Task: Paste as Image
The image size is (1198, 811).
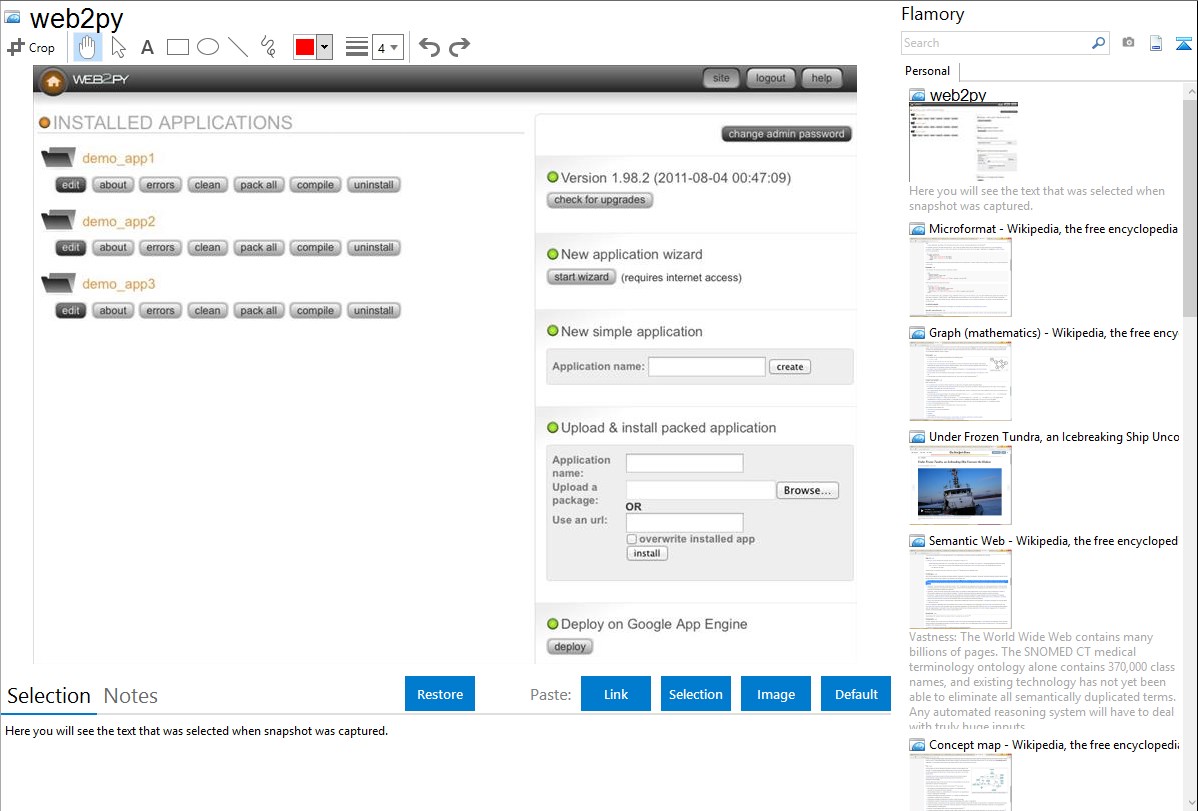Action: (x=775, y=694)
